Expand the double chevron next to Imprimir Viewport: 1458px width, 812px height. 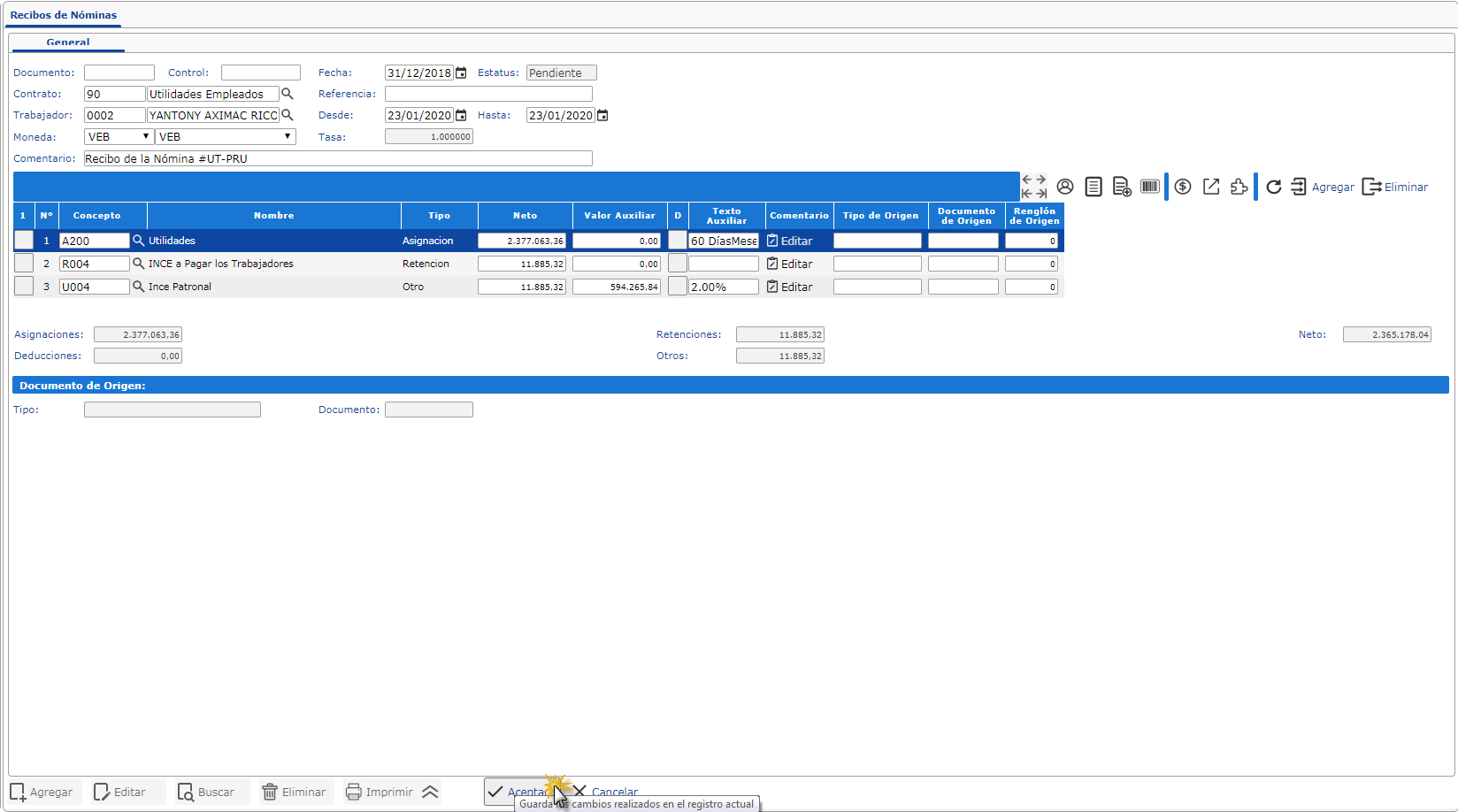click(x=430, y=792)
